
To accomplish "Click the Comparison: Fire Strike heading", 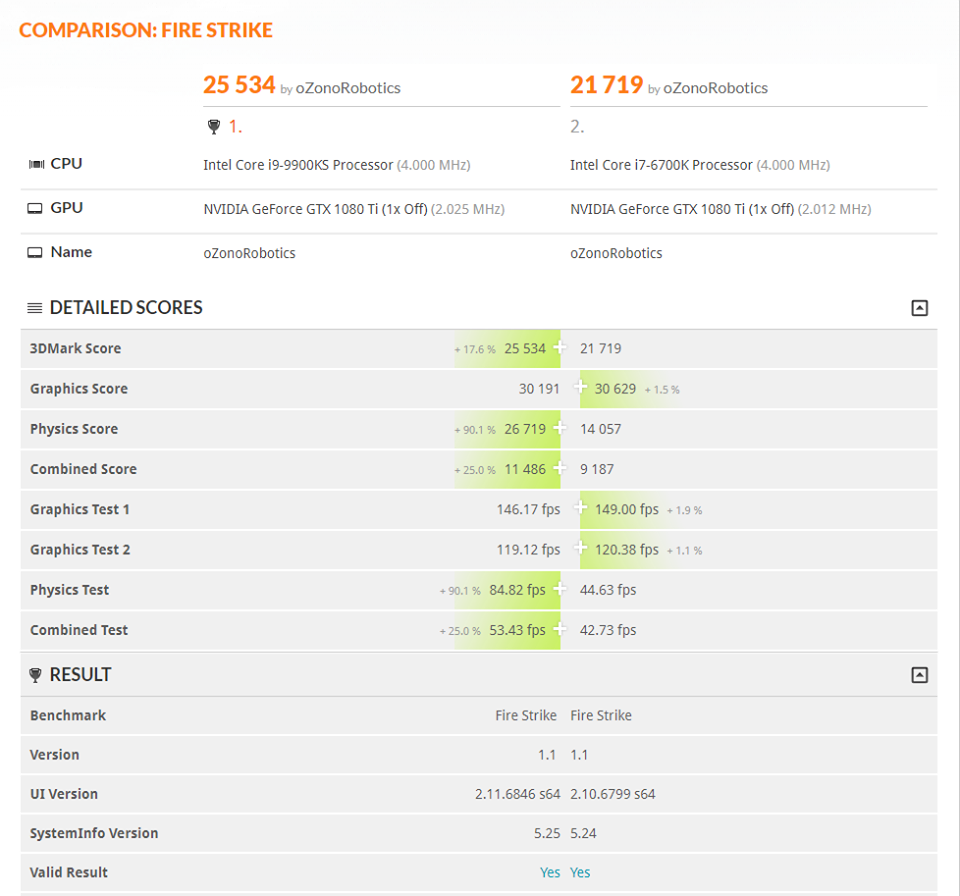I will tap(146, 30).
